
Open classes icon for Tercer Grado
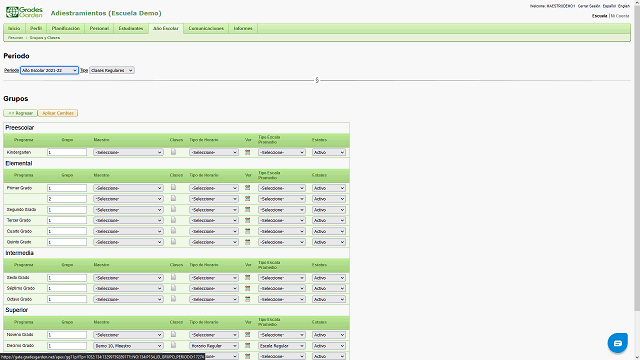(x=173, y=220)
